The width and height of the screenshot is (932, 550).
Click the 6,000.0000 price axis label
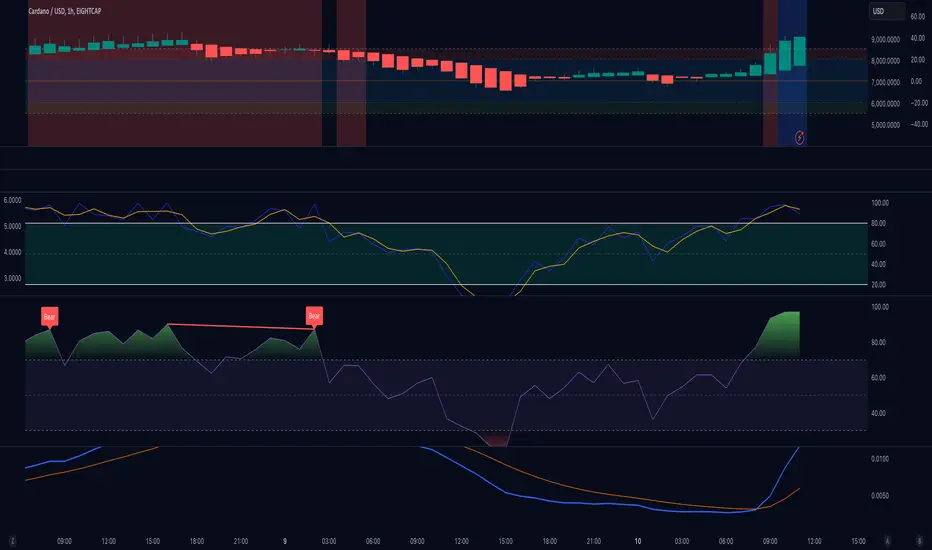[x=886, y=103]
